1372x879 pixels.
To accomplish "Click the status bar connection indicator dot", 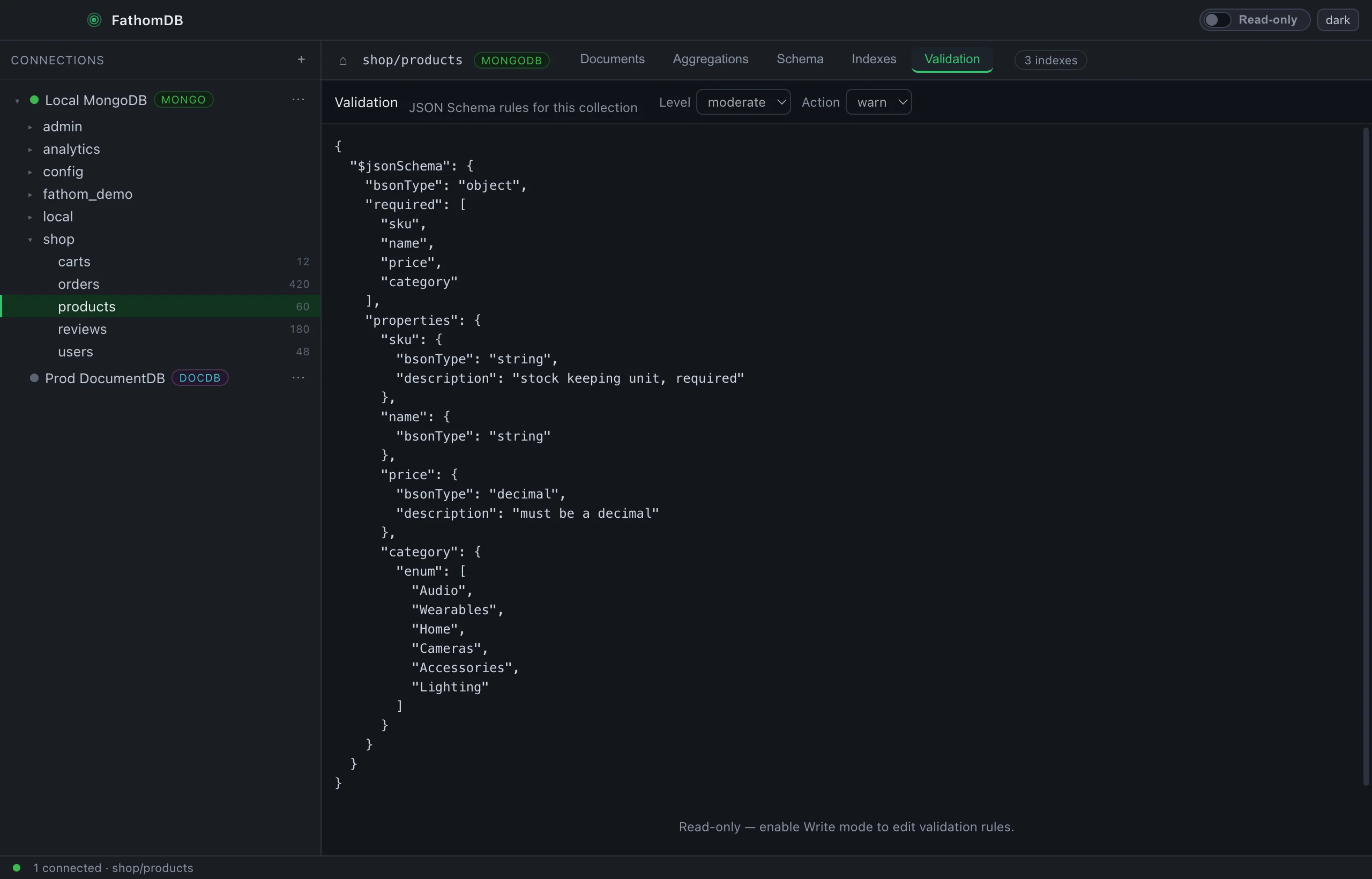I will click(17, 868).
